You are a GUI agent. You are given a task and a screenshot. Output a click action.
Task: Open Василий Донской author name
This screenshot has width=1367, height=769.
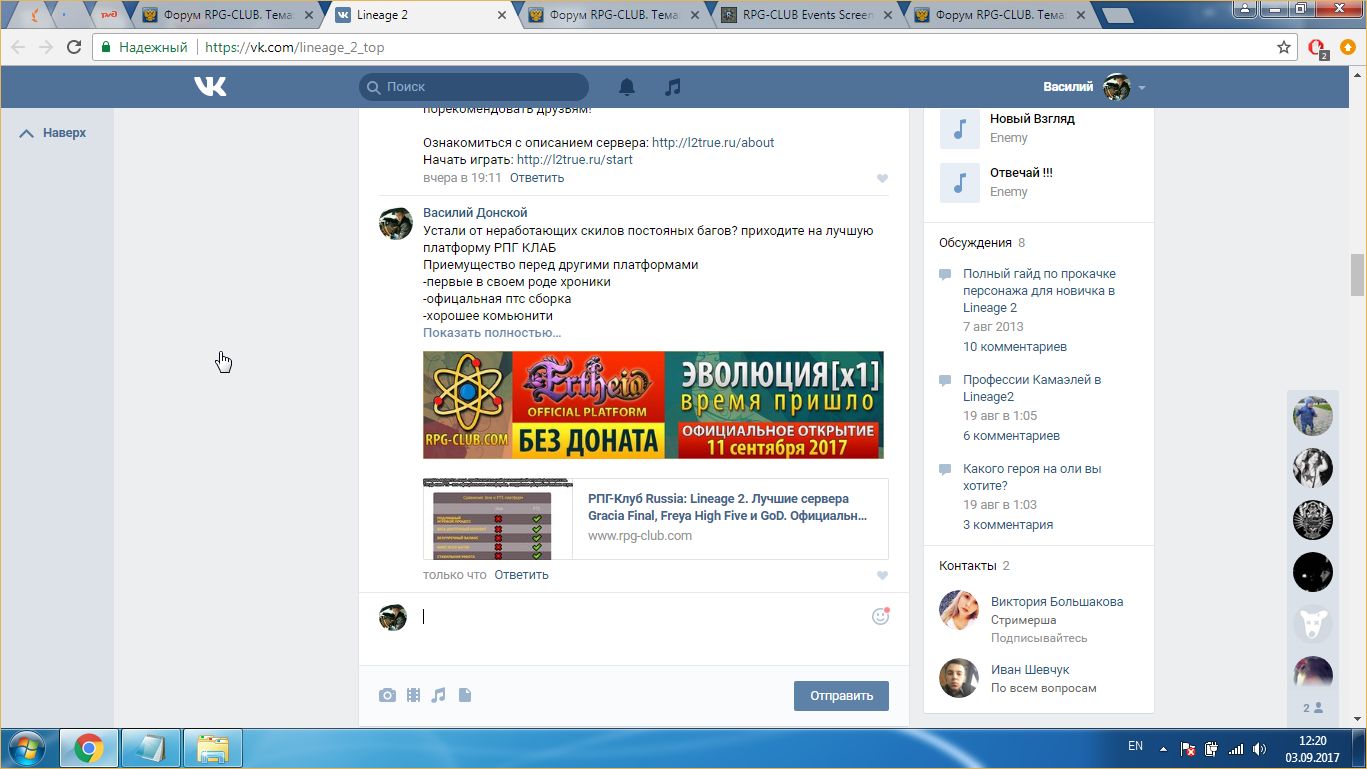coord(475,213)
